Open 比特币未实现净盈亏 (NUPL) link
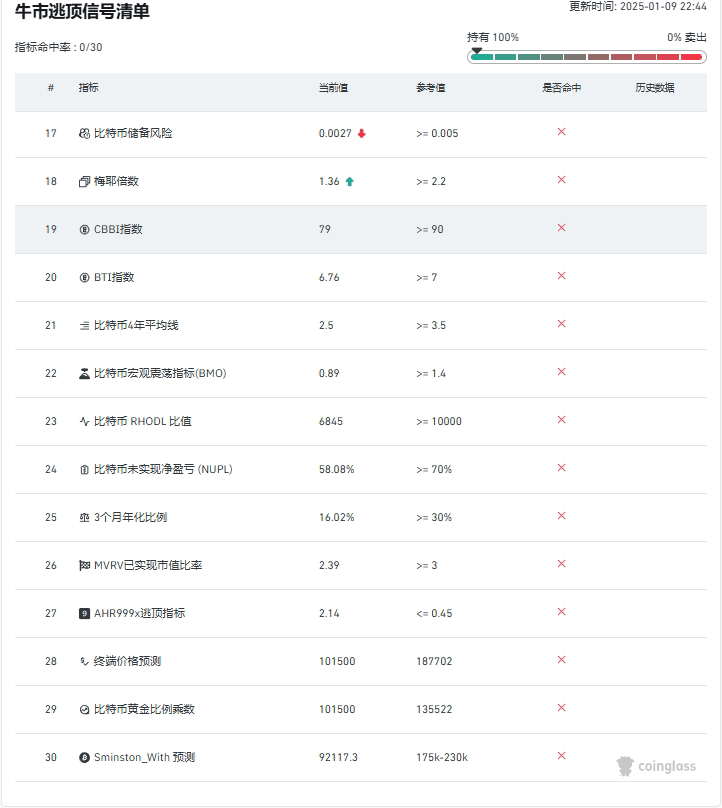The height and width of the screenshot is (808, 722). click(163, 469)
